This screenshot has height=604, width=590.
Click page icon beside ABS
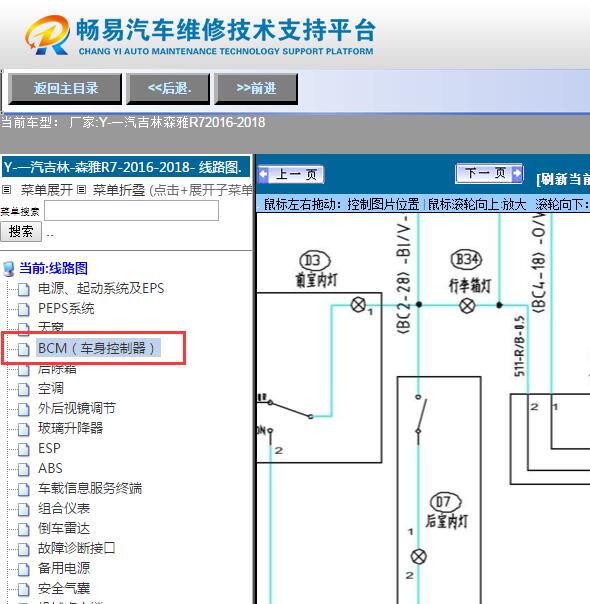[x=23, y=469]
